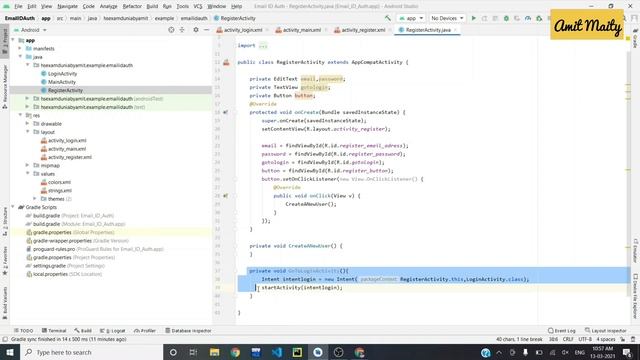Open the Event Log

point(562,331)
